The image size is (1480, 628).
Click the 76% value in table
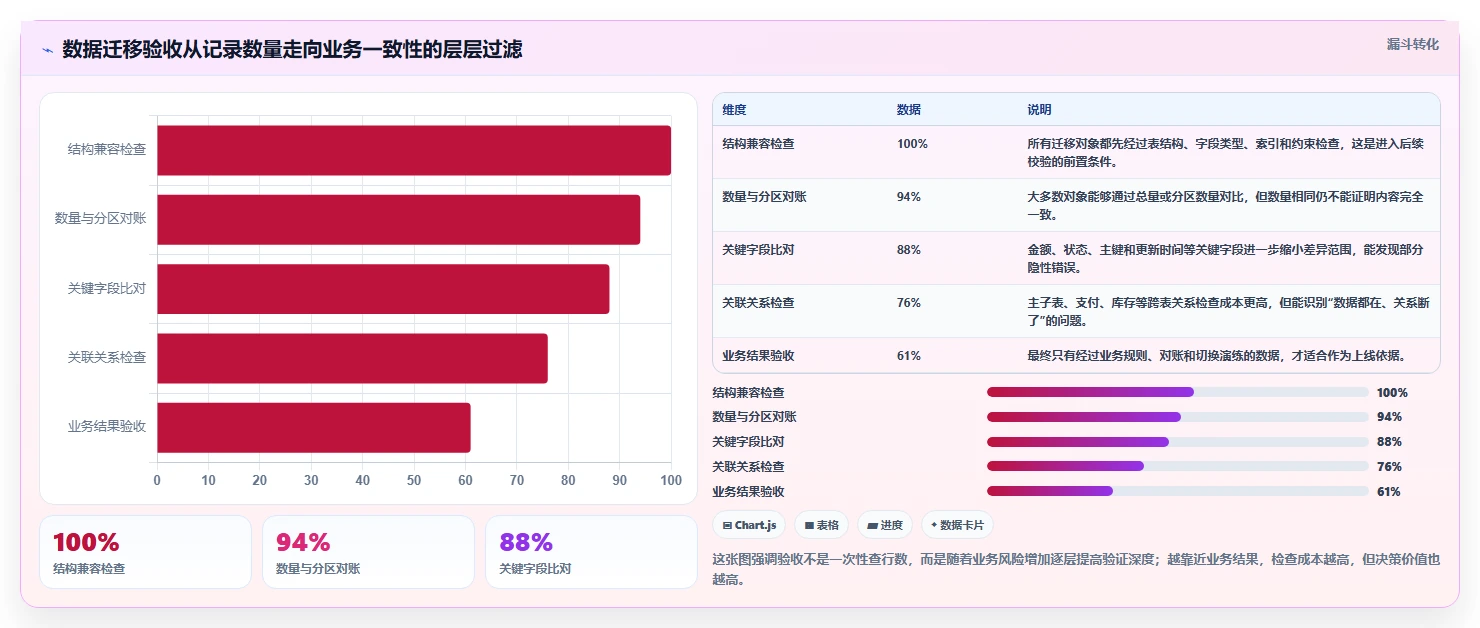[909, 303]
